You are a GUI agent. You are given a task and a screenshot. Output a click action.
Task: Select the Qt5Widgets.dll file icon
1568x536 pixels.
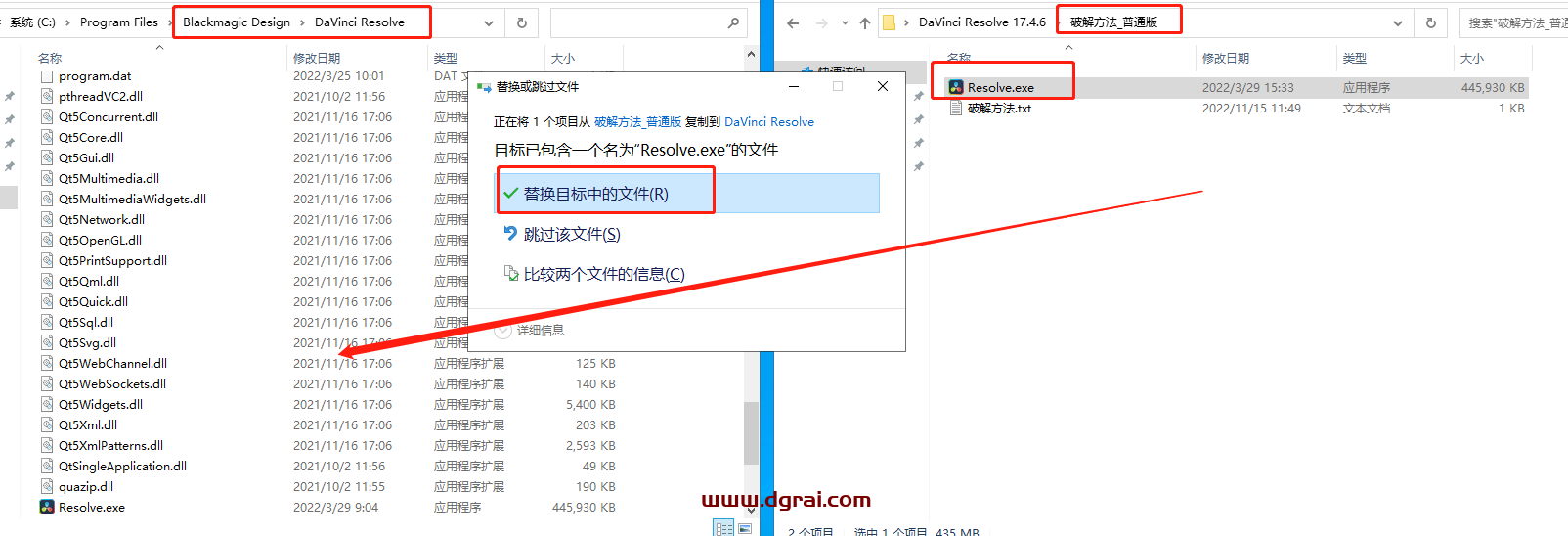[x=47, y=404]
